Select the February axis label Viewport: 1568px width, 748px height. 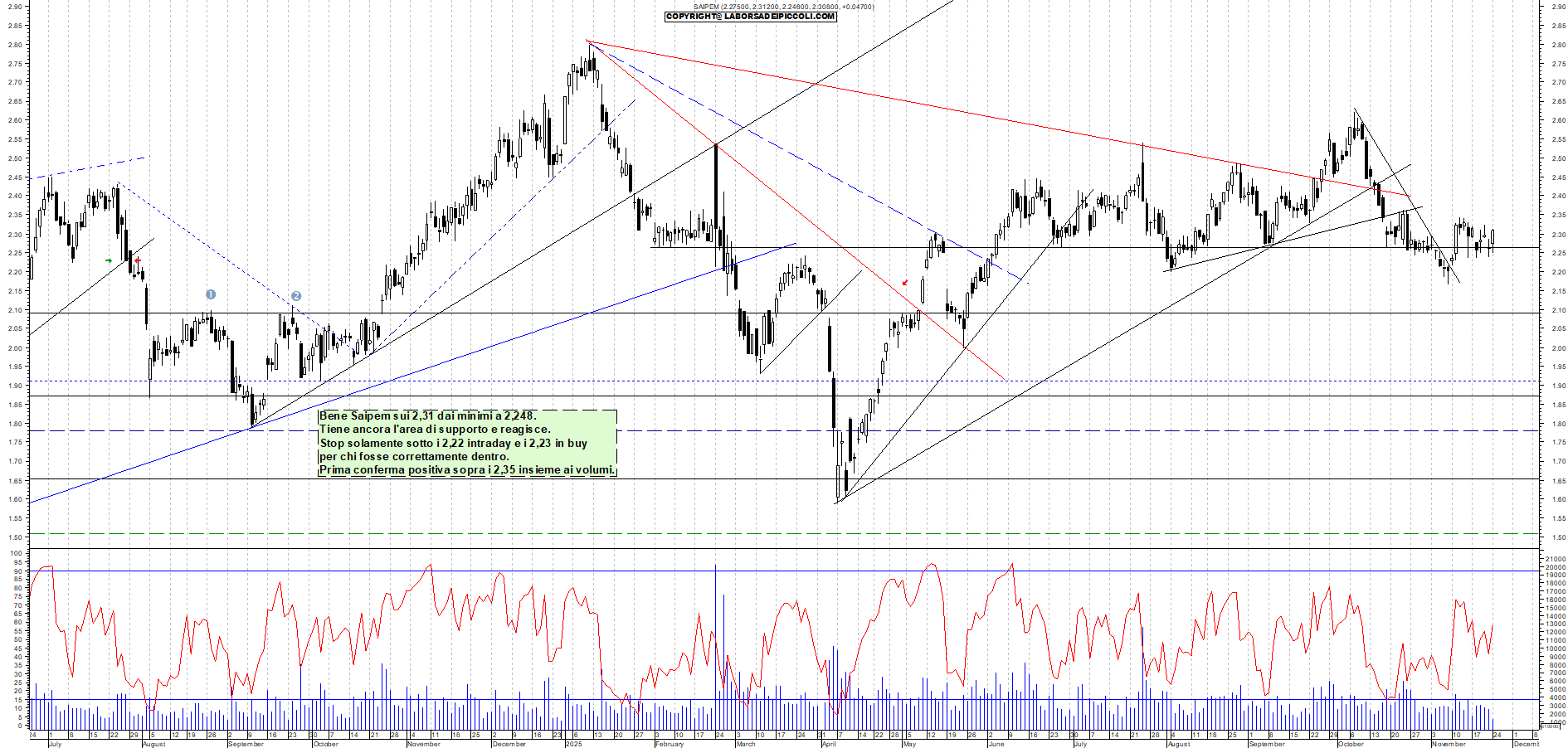point(670,744)
